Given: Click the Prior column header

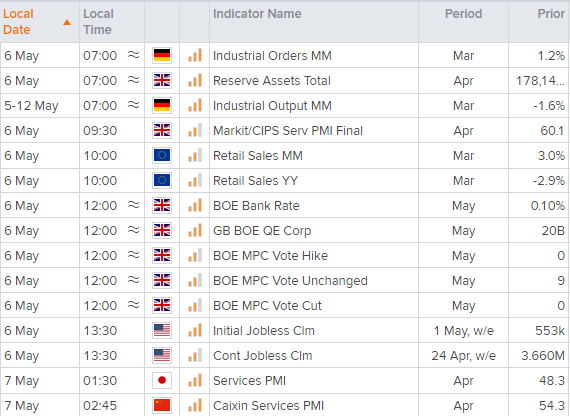Looking at the screenshot, I should 551,14.
